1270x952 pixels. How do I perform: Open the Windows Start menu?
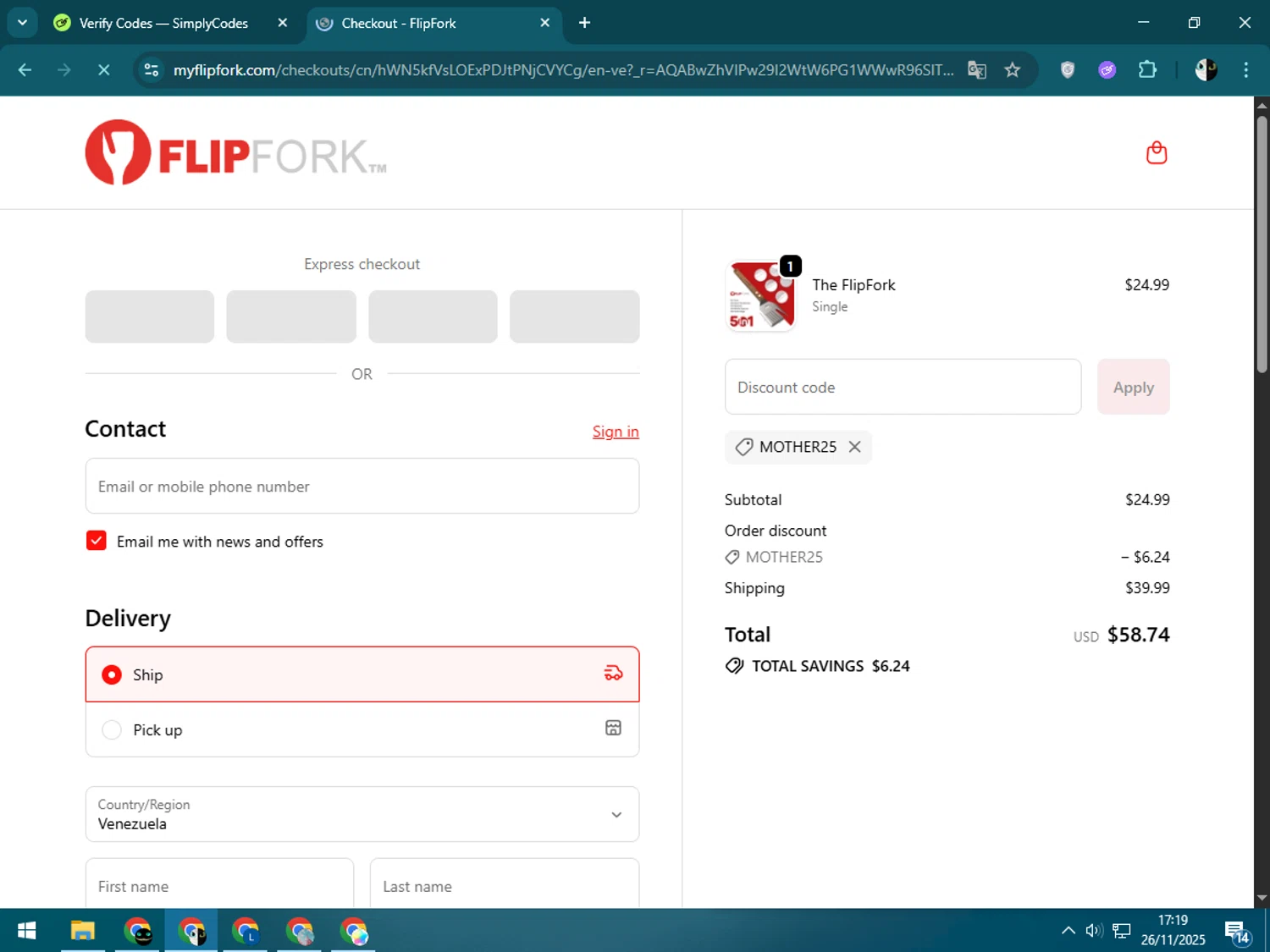click(x=27, y=931)
